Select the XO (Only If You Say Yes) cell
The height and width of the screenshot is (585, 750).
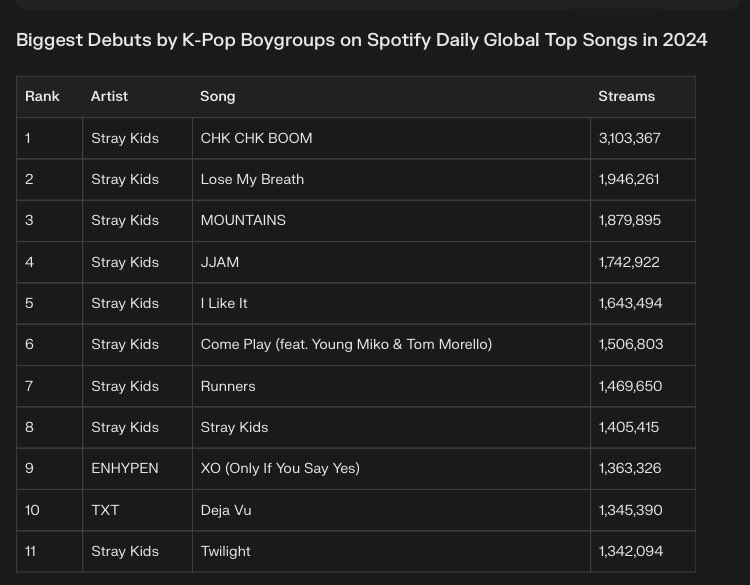coord(391,469)
